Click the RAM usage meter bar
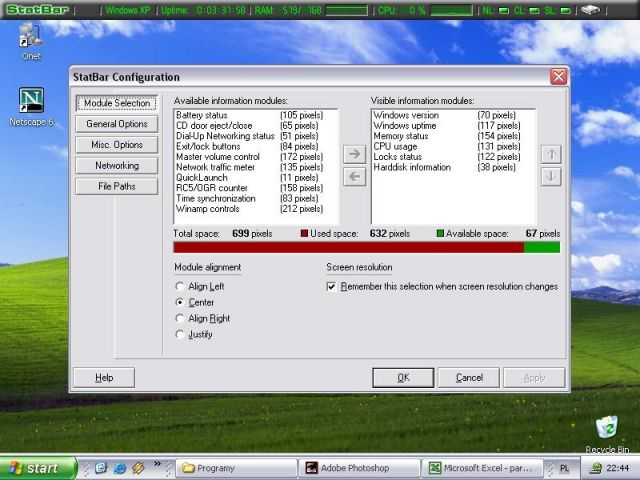 point(347,10)
